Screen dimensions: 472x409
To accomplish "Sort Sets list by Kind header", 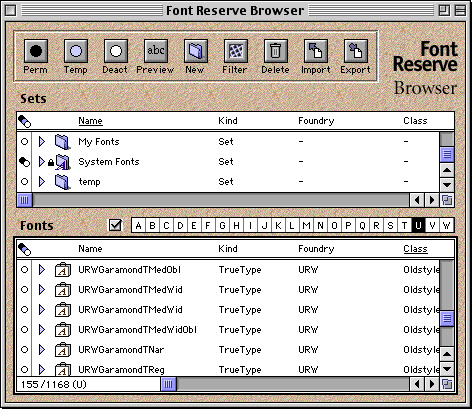I will pyautogui.click(x=228, y=121).
